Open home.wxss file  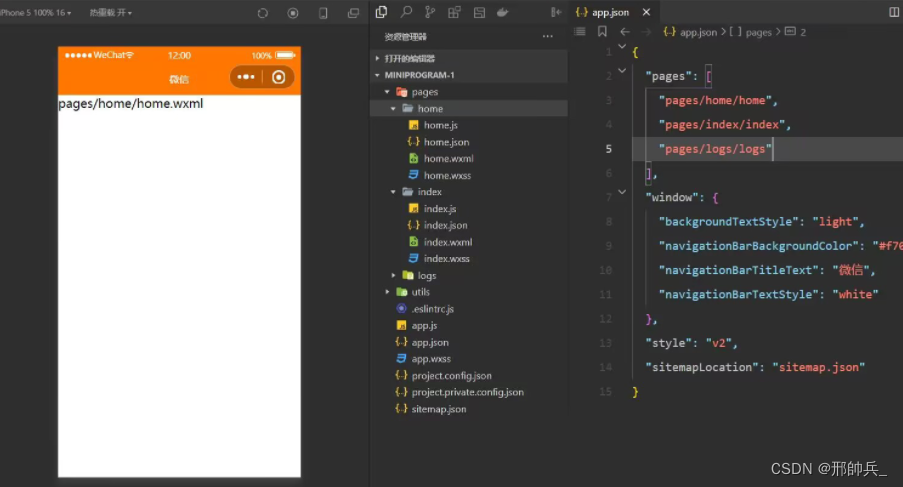pyautogui.click(x=447, y=175)
